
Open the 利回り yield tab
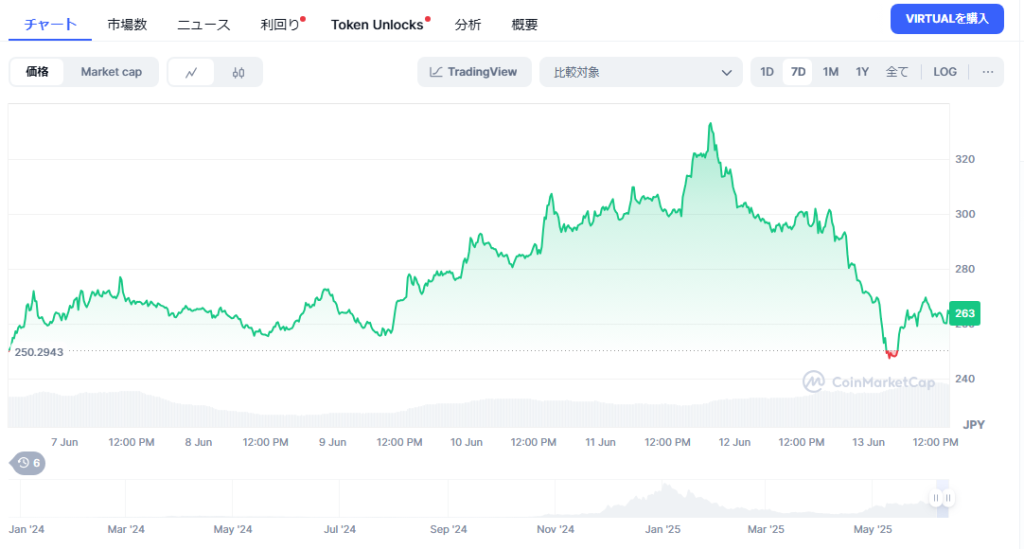(279, 25)
